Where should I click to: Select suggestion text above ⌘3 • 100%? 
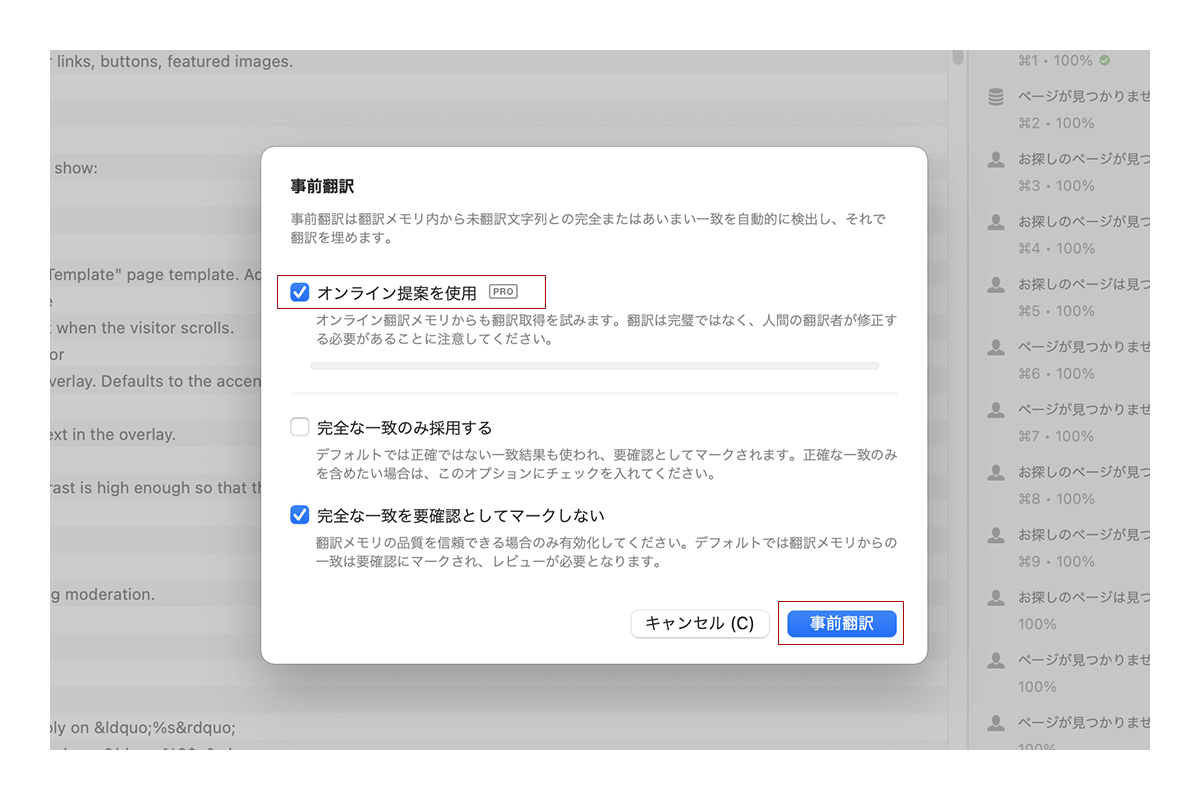1084,159
